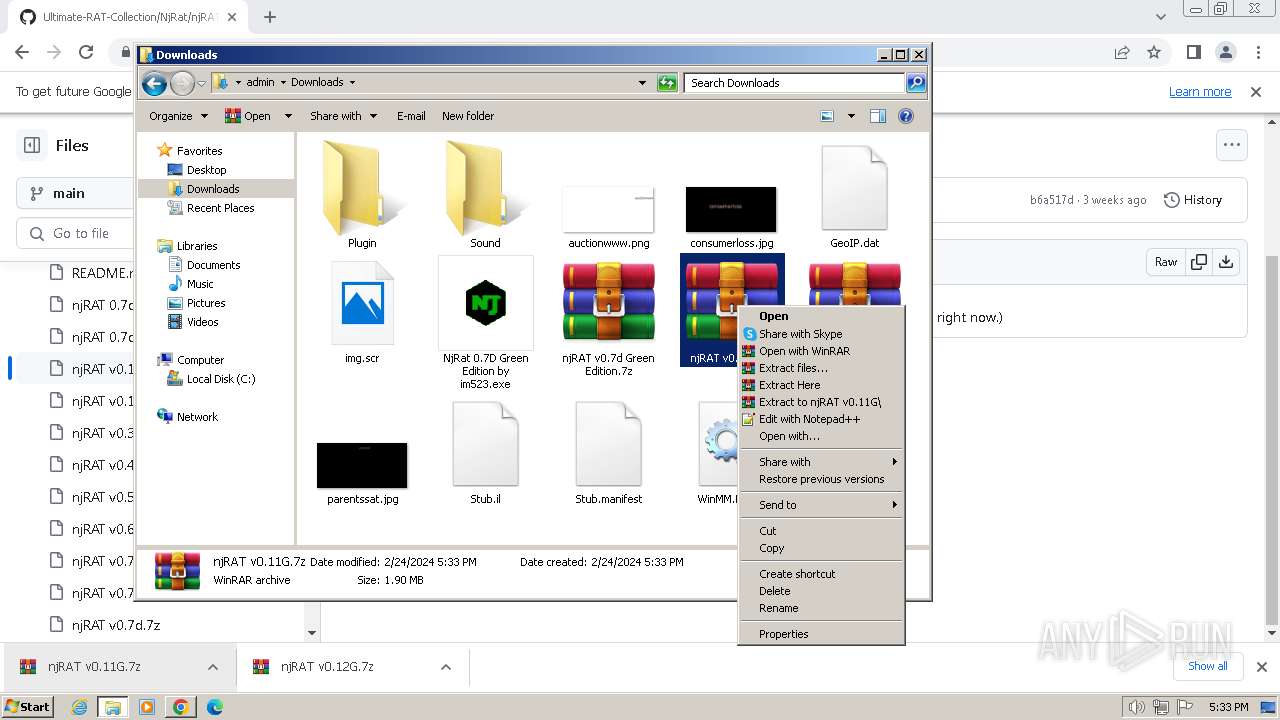Click Open in the context menu
The height and width of the screenshot is (720, 1280).
click(821, 316)
